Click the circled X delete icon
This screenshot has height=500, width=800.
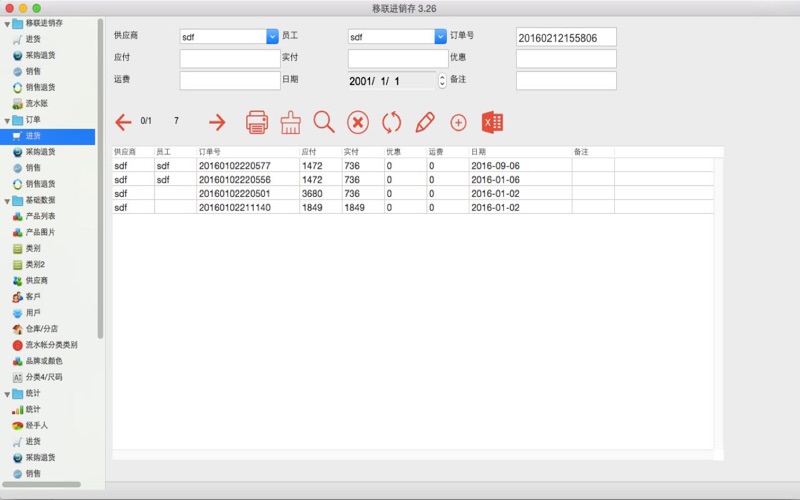(358, 122)
